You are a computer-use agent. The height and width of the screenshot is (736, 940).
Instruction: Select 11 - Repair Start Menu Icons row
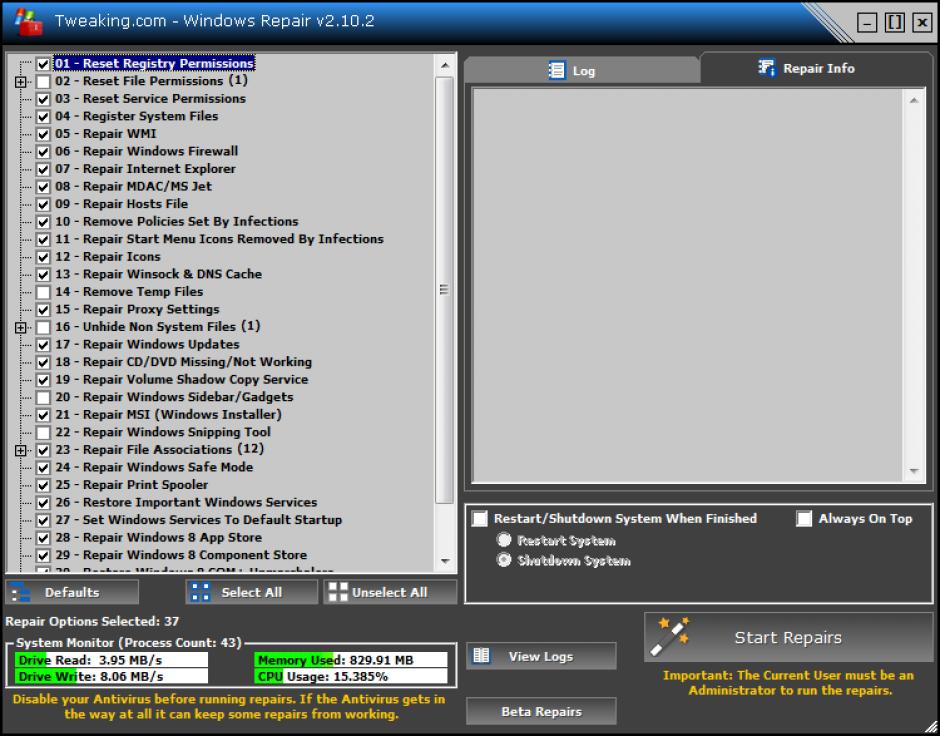[219, 239]
